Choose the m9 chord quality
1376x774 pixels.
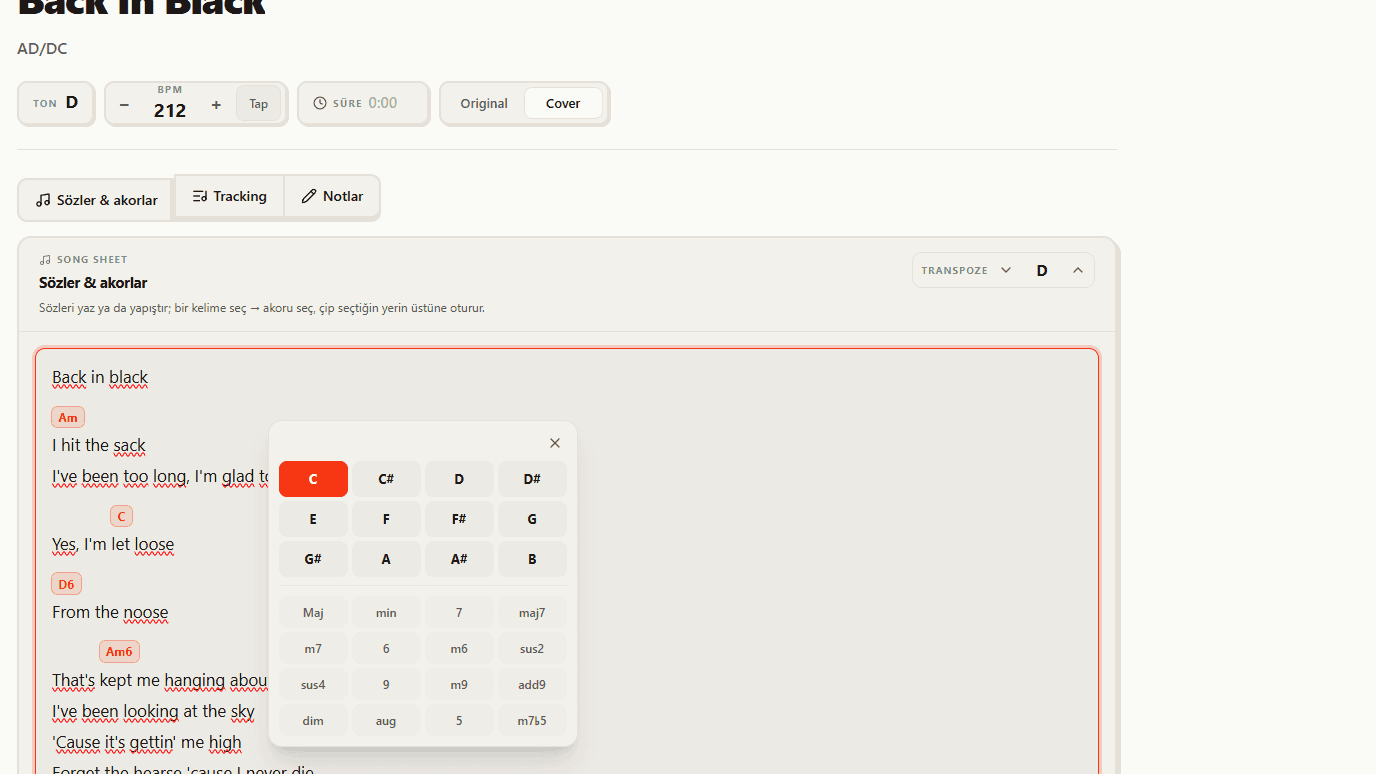pyautogui.click(x=459, y=685)
